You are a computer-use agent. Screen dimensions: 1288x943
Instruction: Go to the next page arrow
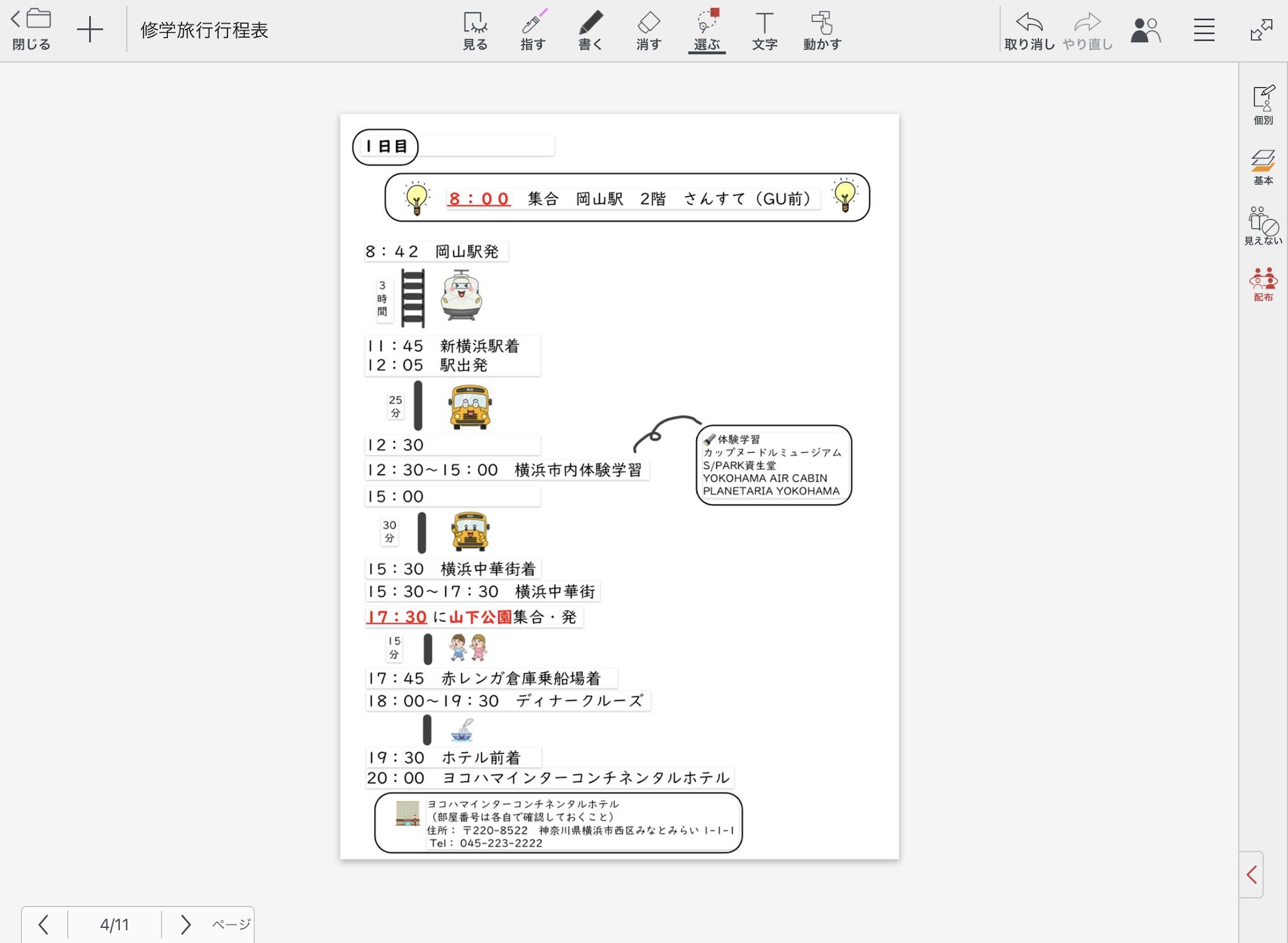point(185,924)
